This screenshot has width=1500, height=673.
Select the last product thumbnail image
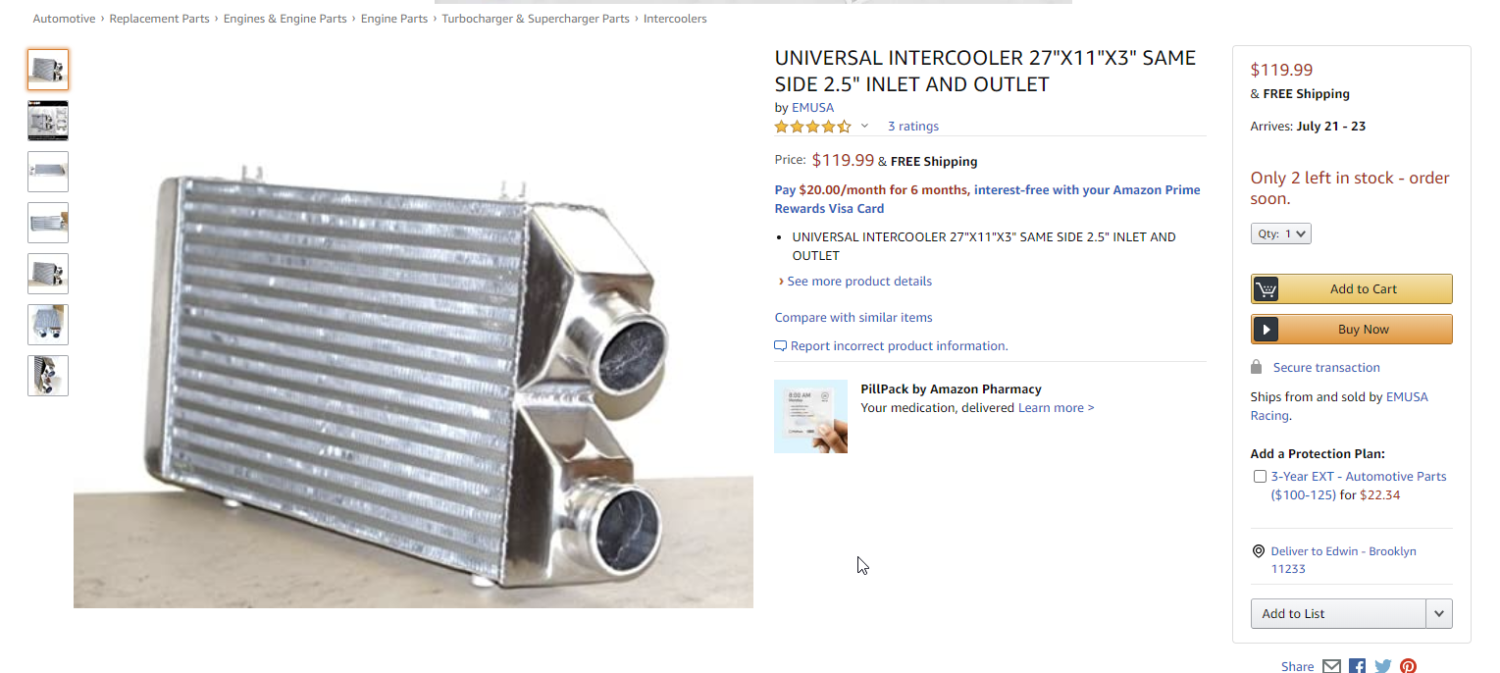pos(48,375)
